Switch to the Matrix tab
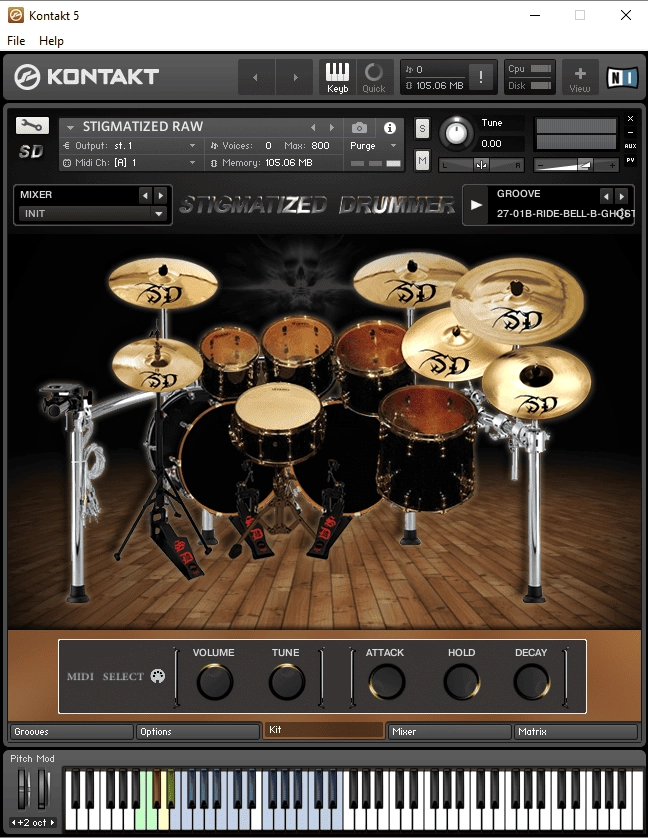 coord(575,732)
